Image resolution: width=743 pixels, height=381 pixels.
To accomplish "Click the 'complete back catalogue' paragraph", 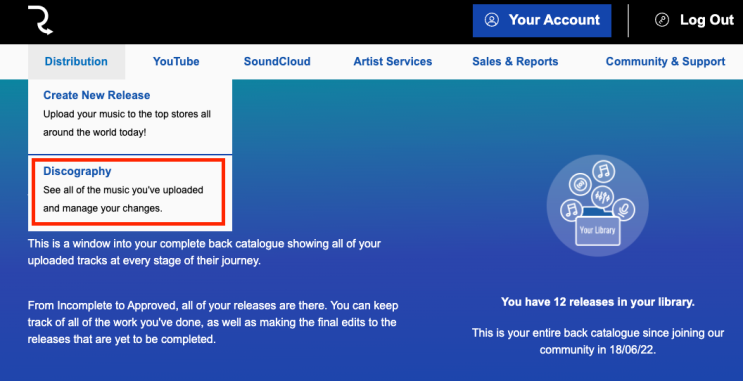I will click(204, 252).
